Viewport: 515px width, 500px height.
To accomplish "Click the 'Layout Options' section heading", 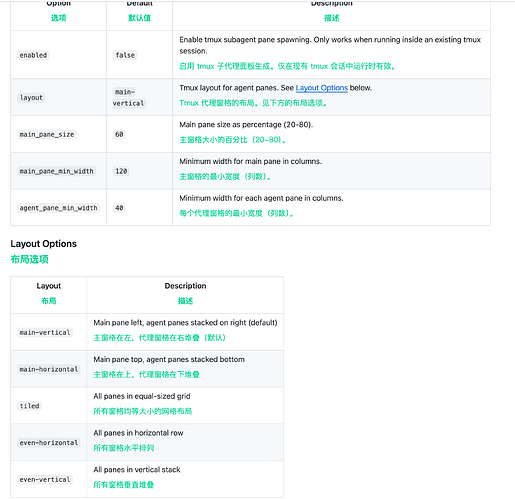I will point(43,244).
